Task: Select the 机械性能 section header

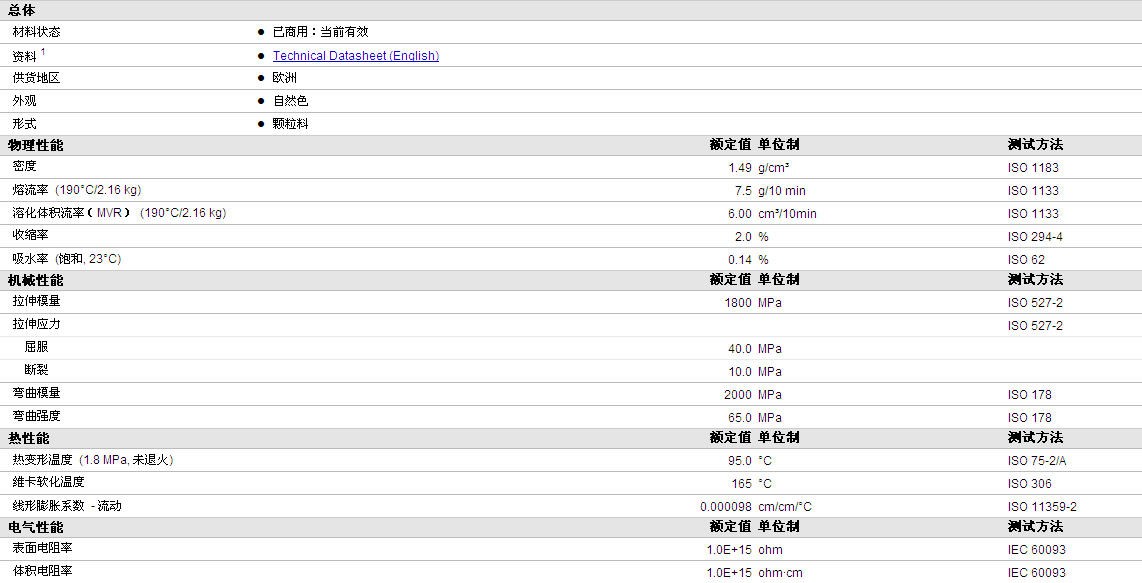Action: click(36, 280)
